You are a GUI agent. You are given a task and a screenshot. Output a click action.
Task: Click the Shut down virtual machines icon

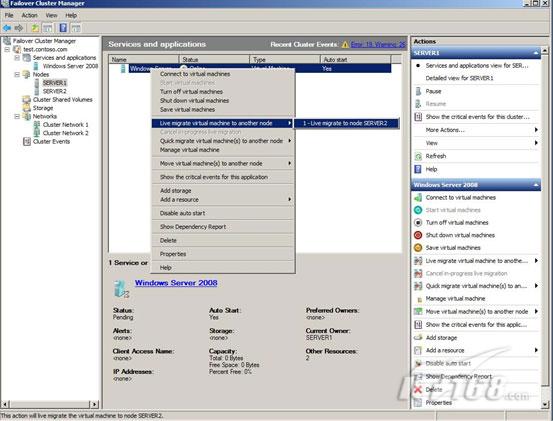tap(418, 235)
